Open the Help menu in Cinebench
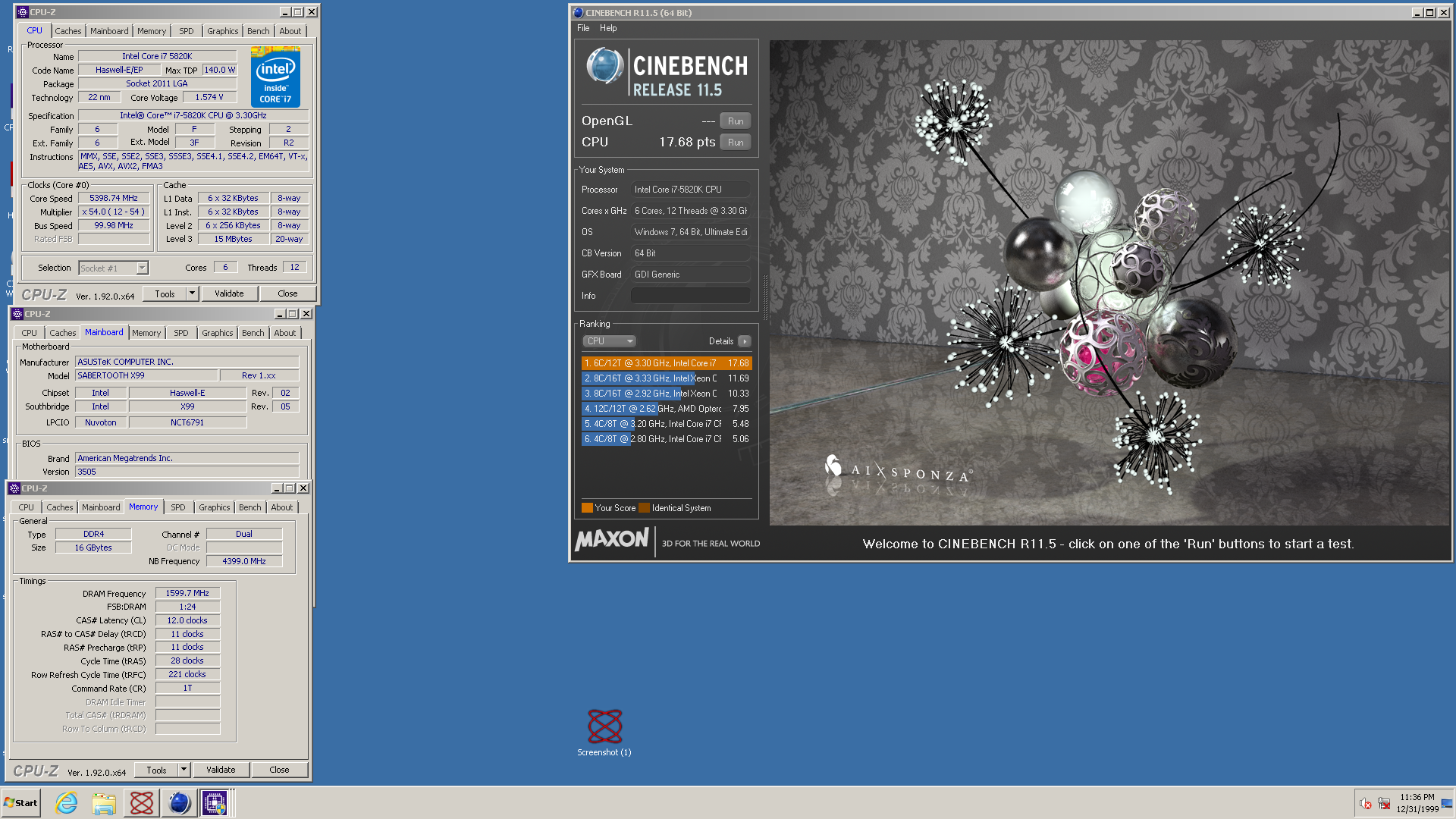The image size is (1456, 819). point(608,28)
